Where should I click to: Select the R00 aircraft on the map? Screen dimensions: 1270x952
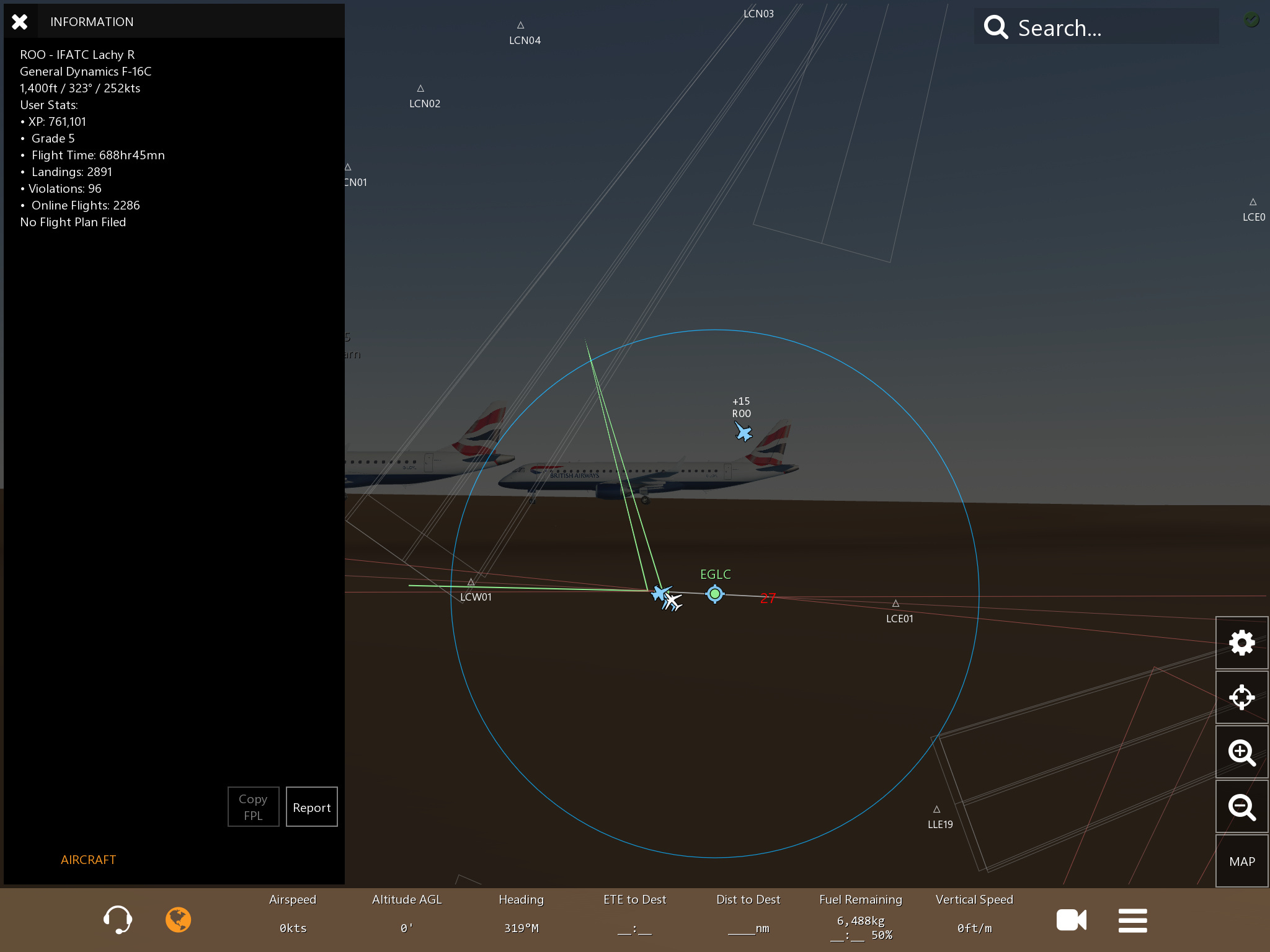743,431
